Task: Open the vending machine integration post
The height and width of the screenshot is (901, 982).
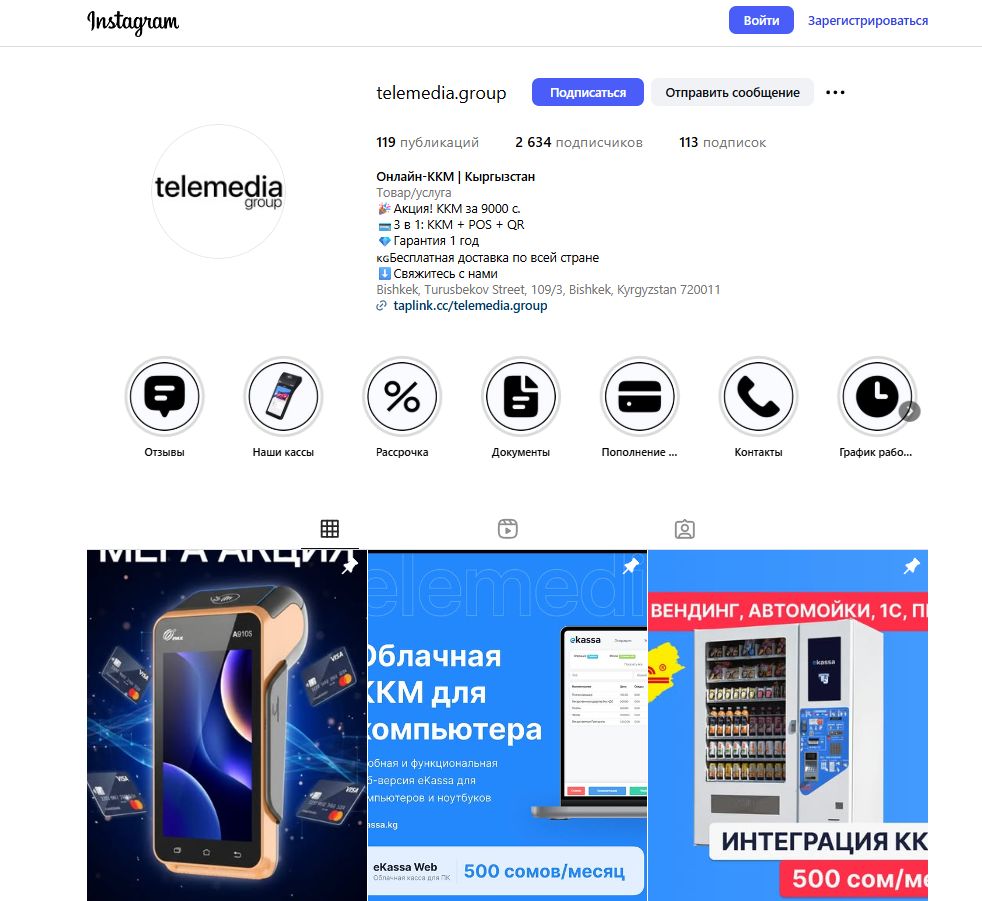Action: click(788, 725)
